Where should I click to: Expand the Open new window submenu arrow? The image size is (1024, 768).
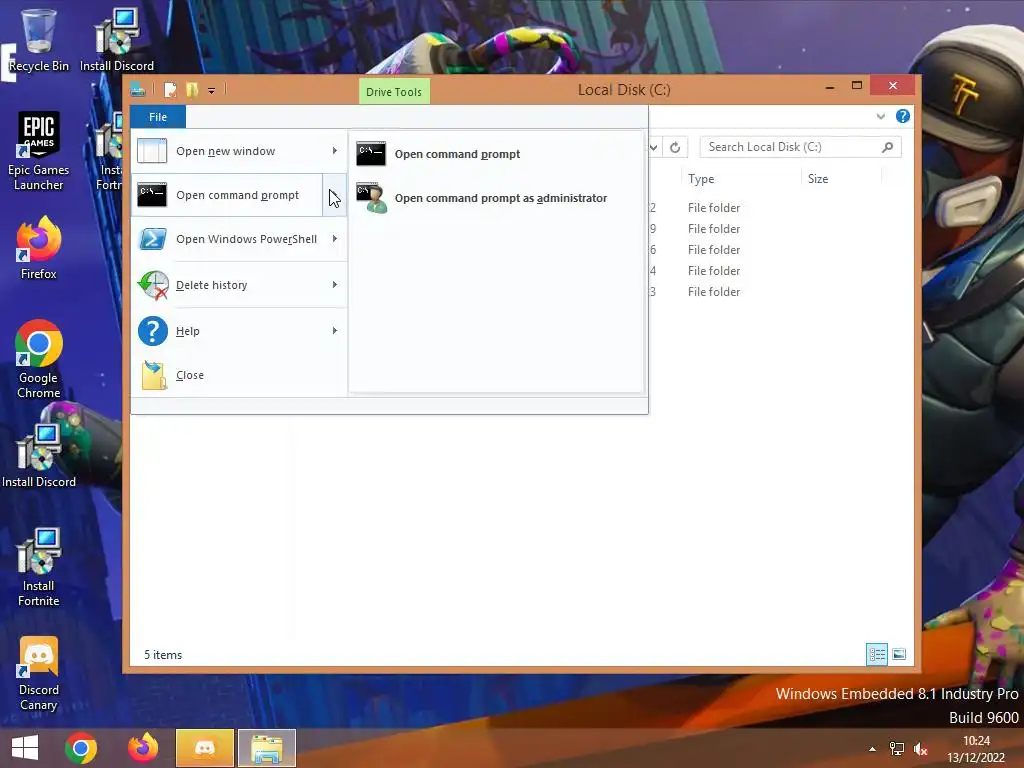(334, 151)
